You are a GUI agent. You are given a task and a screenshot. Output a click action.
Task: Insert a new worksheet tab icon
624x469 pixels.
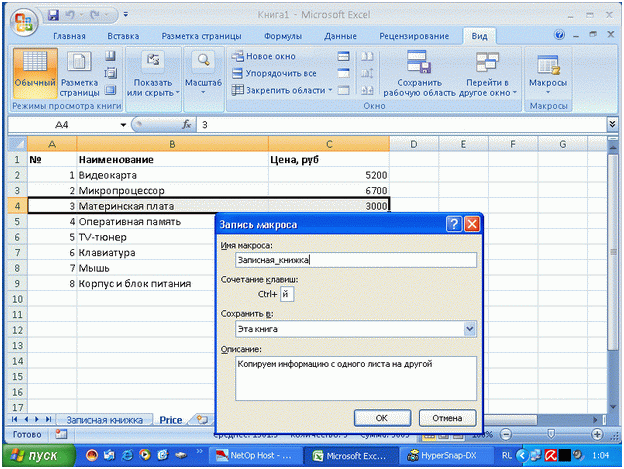coord(202,420)
